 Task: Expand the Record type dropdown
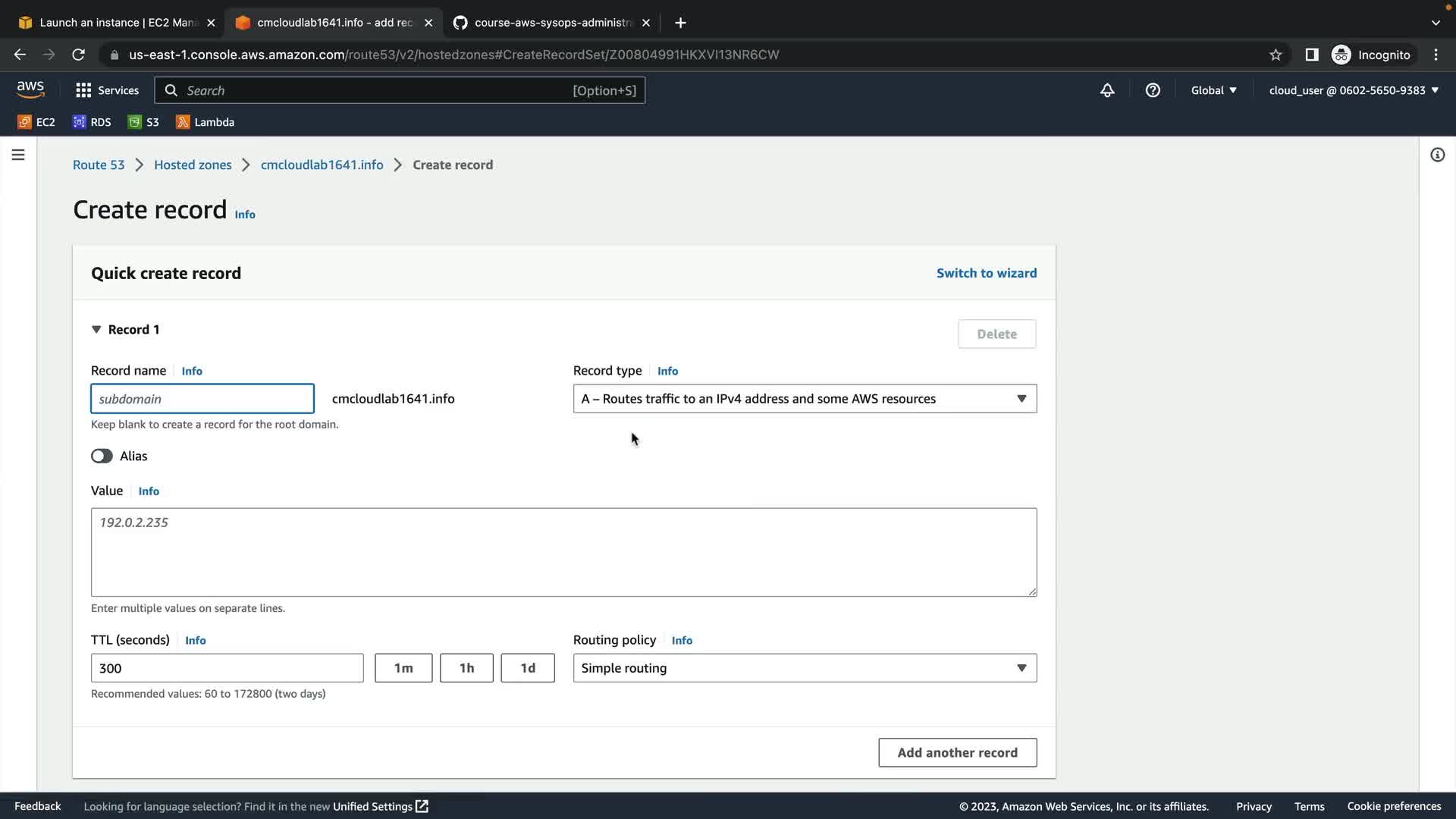click(805, 399)
